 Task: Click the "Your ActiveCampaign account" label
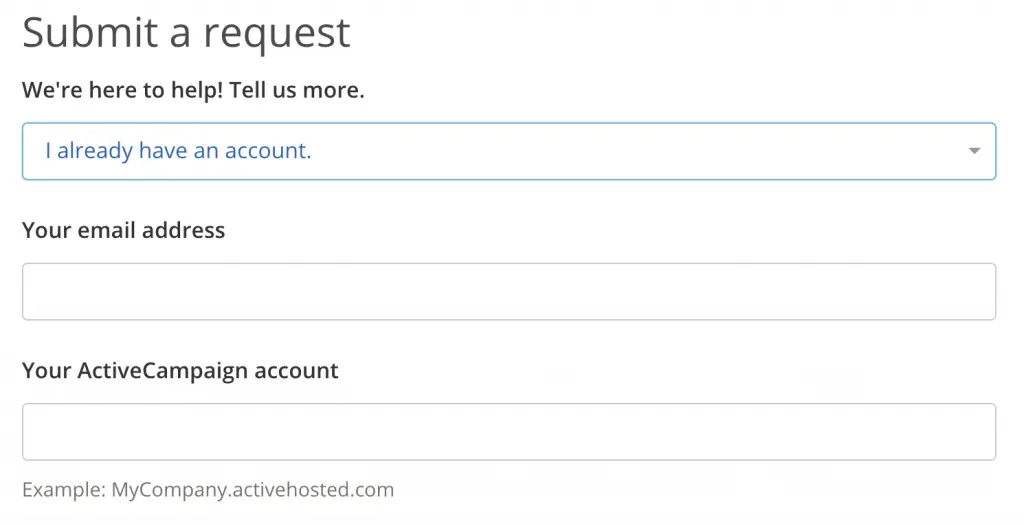pos(180,370)
